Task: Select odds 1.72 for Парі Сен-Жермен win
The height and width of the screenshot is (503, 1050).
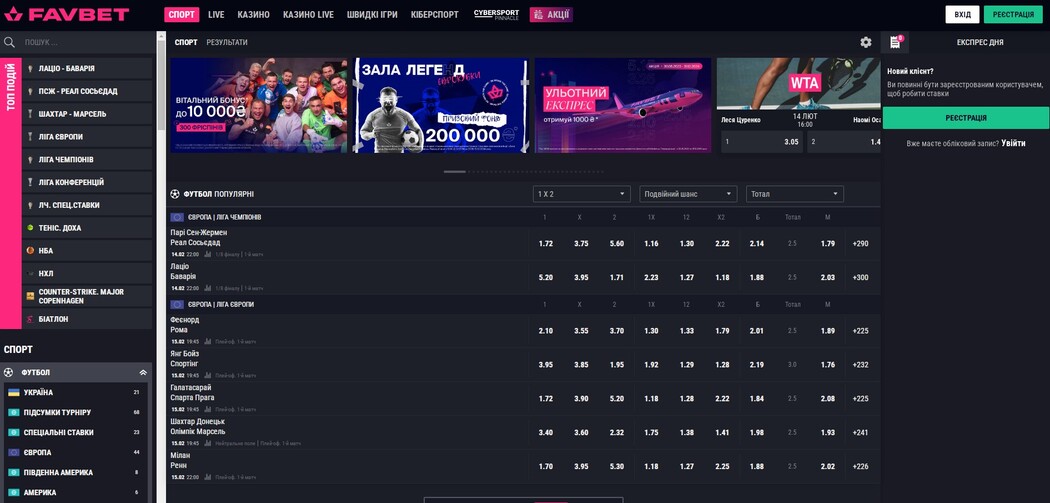Action: [545, 244]
